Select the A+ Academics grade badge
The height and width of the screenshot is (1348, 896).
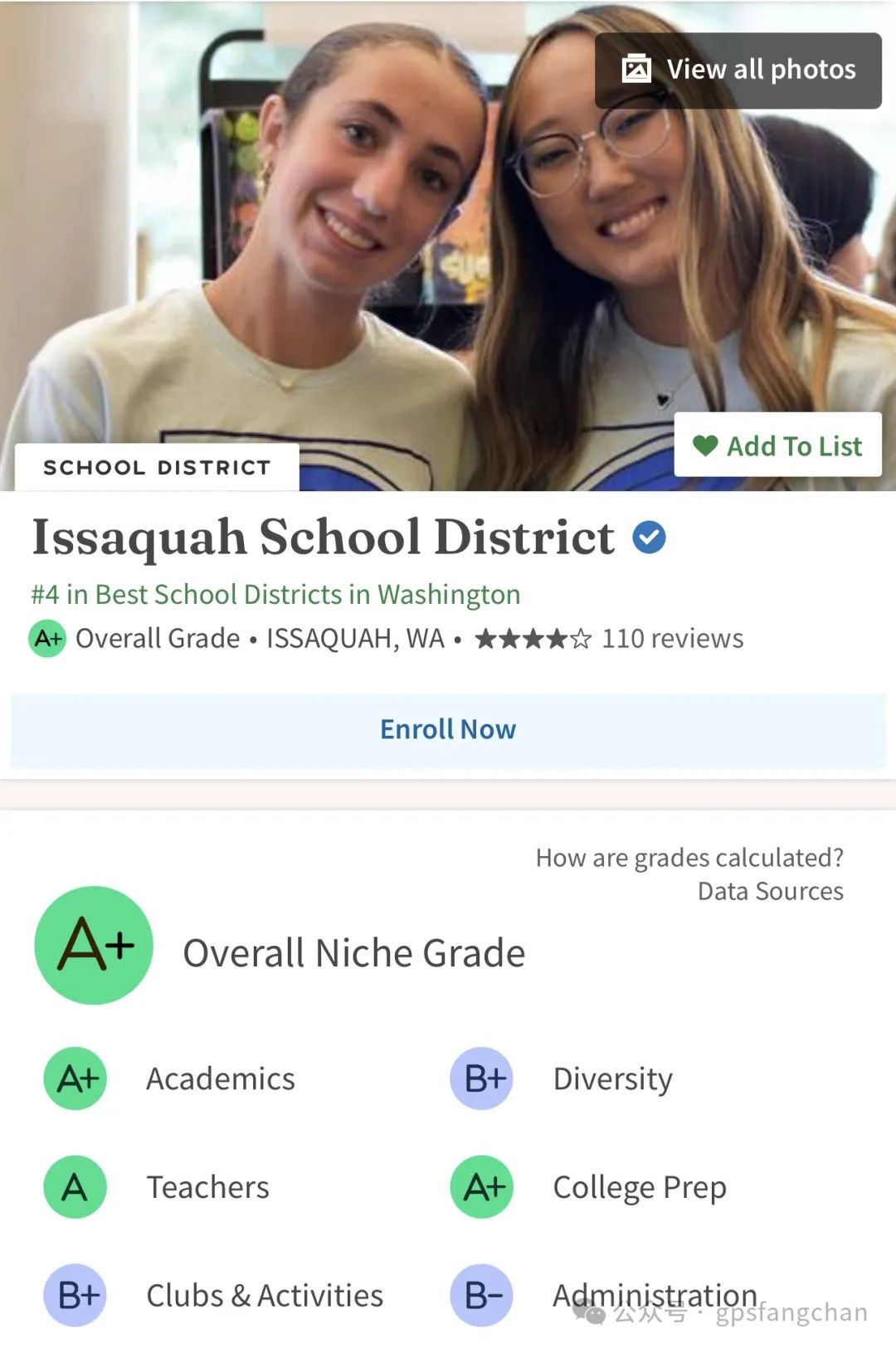coord(75,1078)
